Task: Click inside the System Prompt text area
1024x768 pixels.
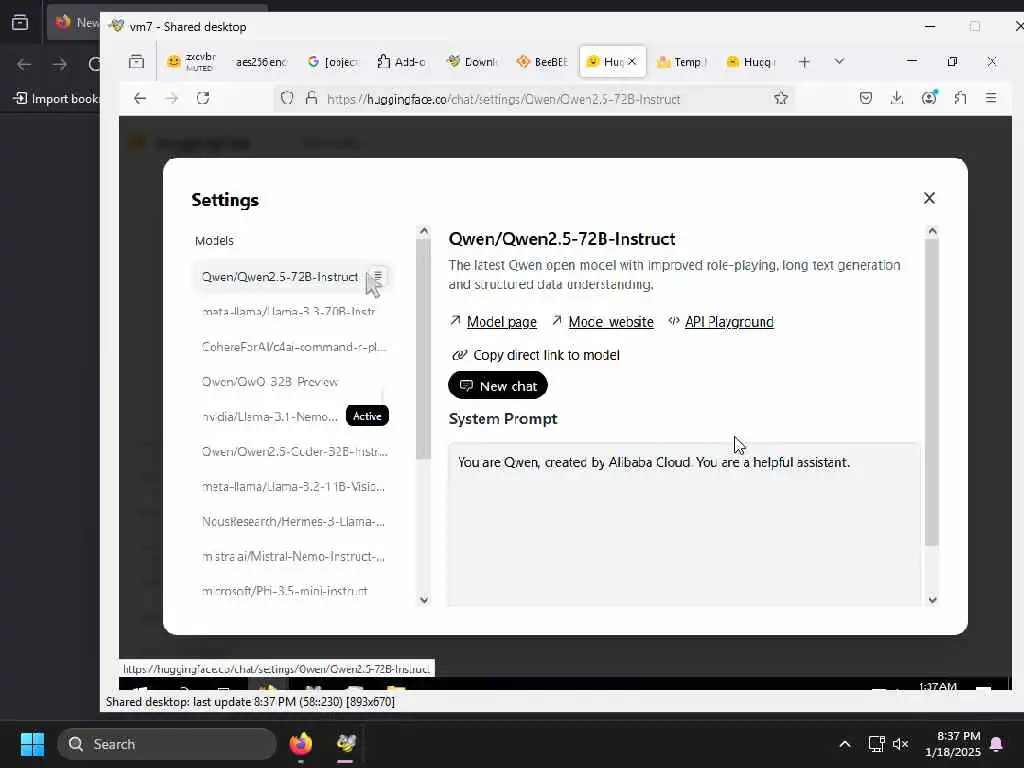Action: 684,524
